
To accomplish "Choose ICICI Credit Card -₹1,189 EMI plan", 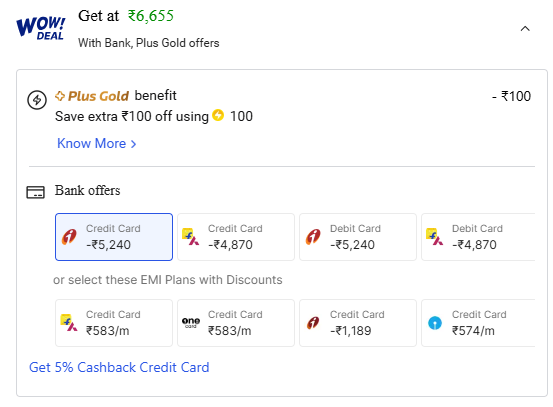I will (x=358, y=323).
